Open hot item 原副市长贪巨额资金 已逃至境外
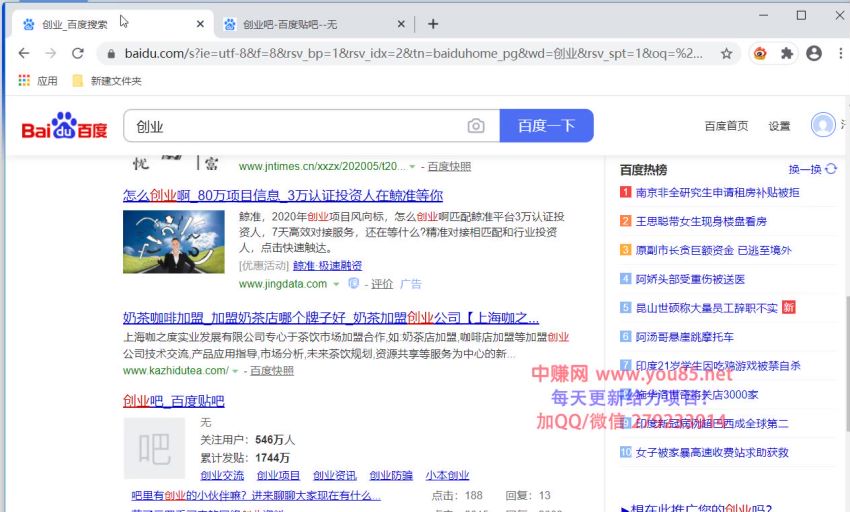The image size is (850, 512). pos(713,250)
